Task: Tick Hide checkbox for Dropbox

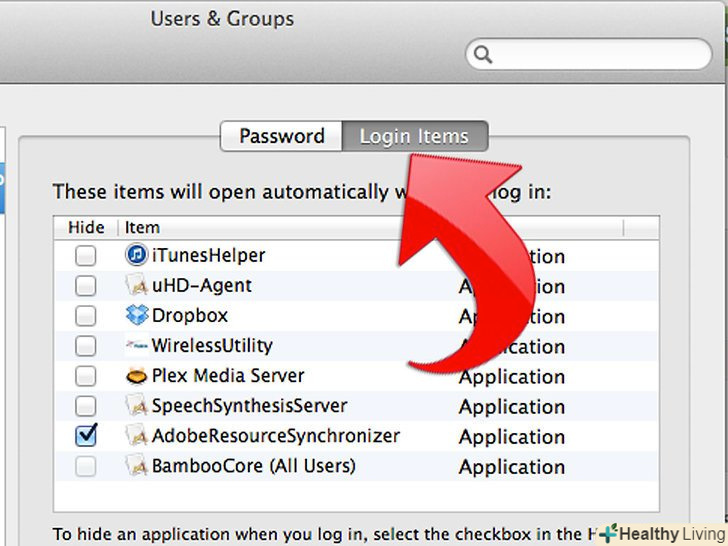Action: click(x=86, y=316)
